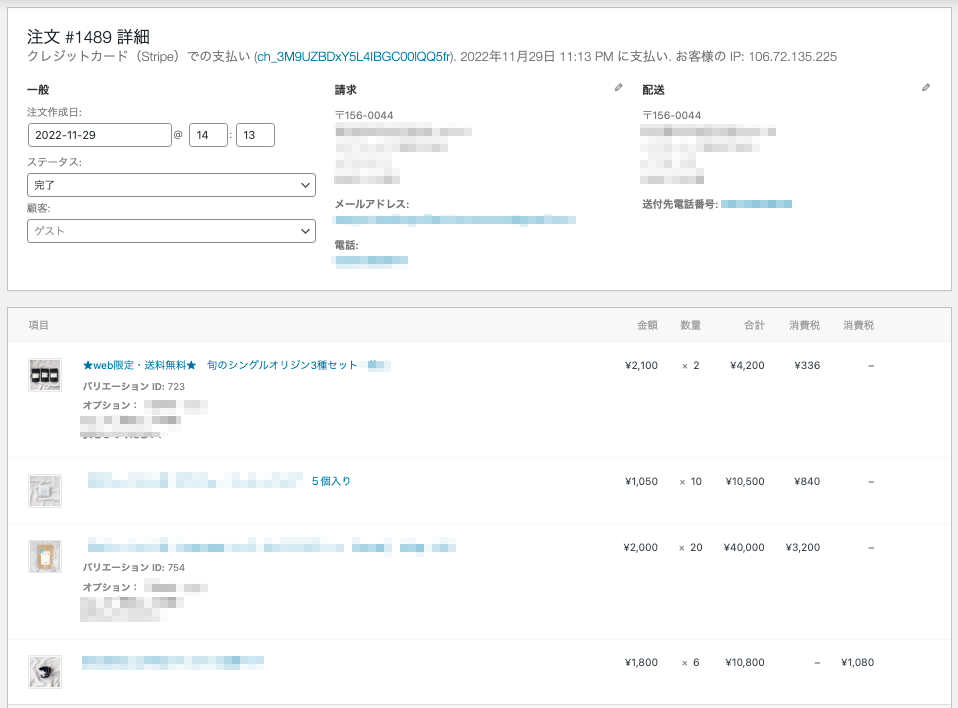Click the minute field showing 13

(255, 135)
